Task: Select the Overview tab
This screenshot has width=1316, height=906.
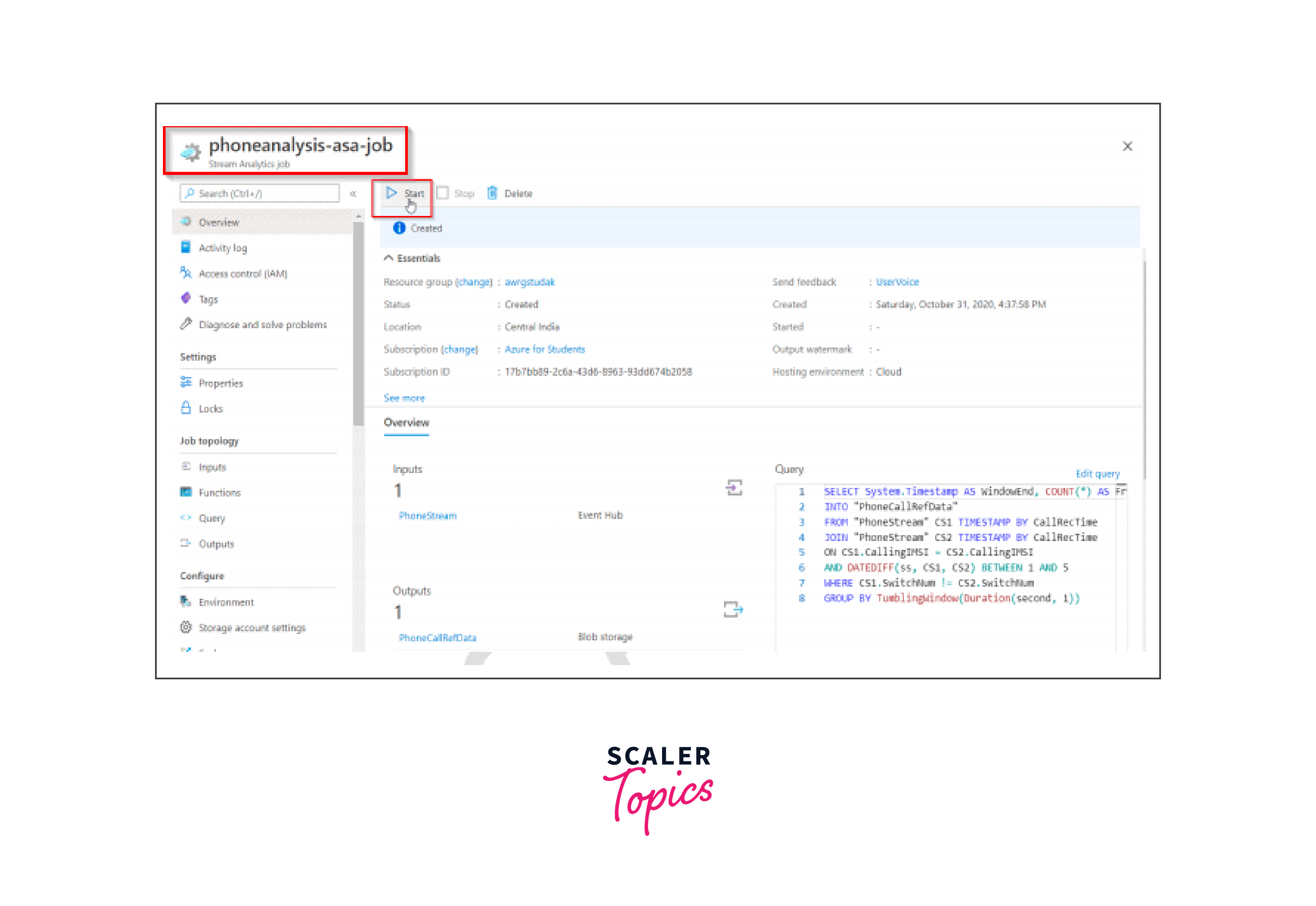Action: tap(406, 422)
